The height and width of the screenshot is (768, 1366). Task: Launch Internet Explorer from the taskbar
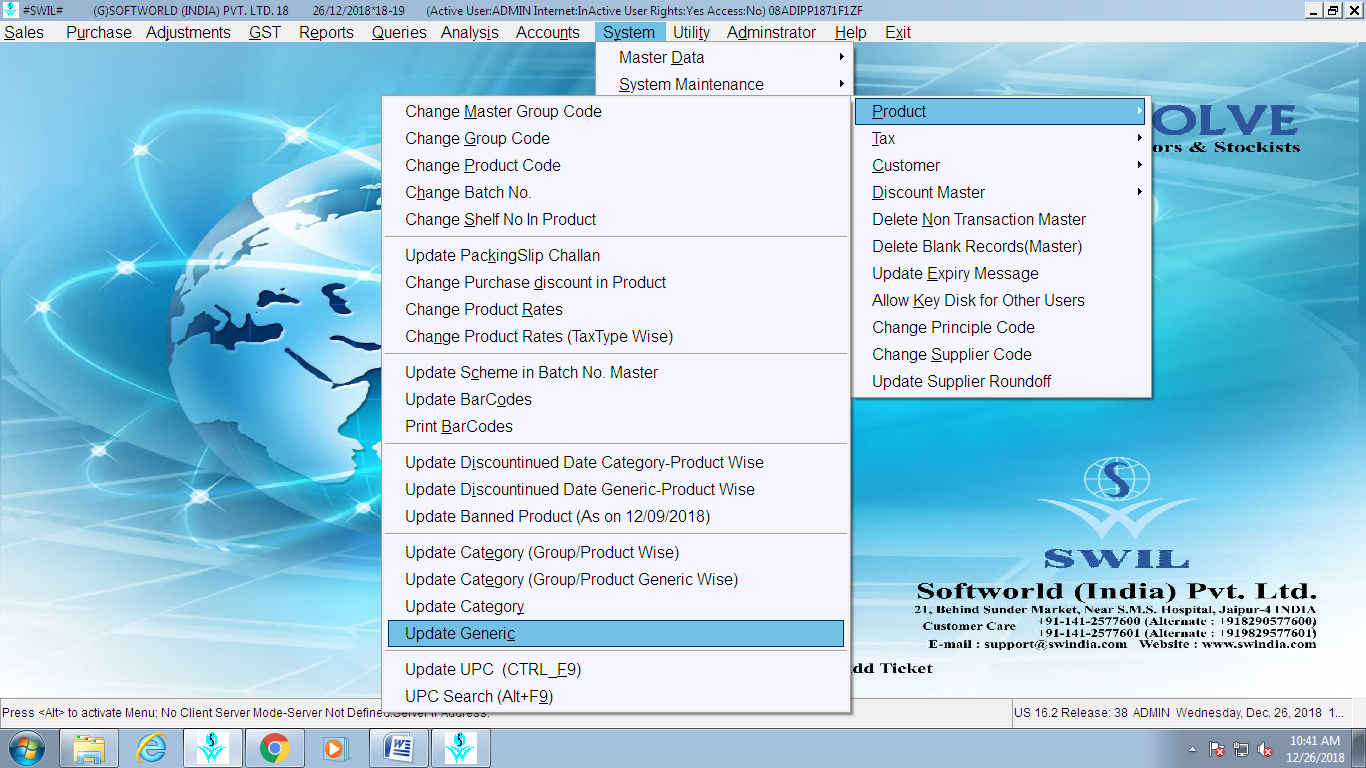click(151, 748)
